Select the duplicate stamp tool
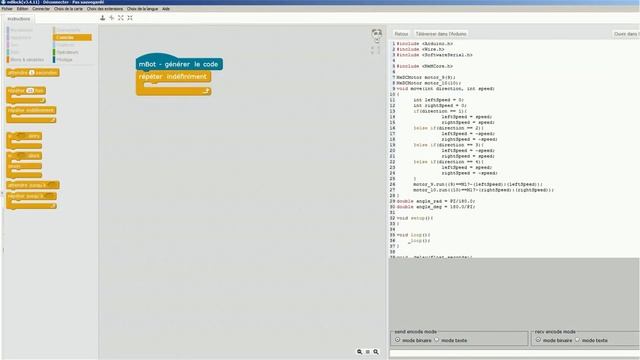 (102, 18)
